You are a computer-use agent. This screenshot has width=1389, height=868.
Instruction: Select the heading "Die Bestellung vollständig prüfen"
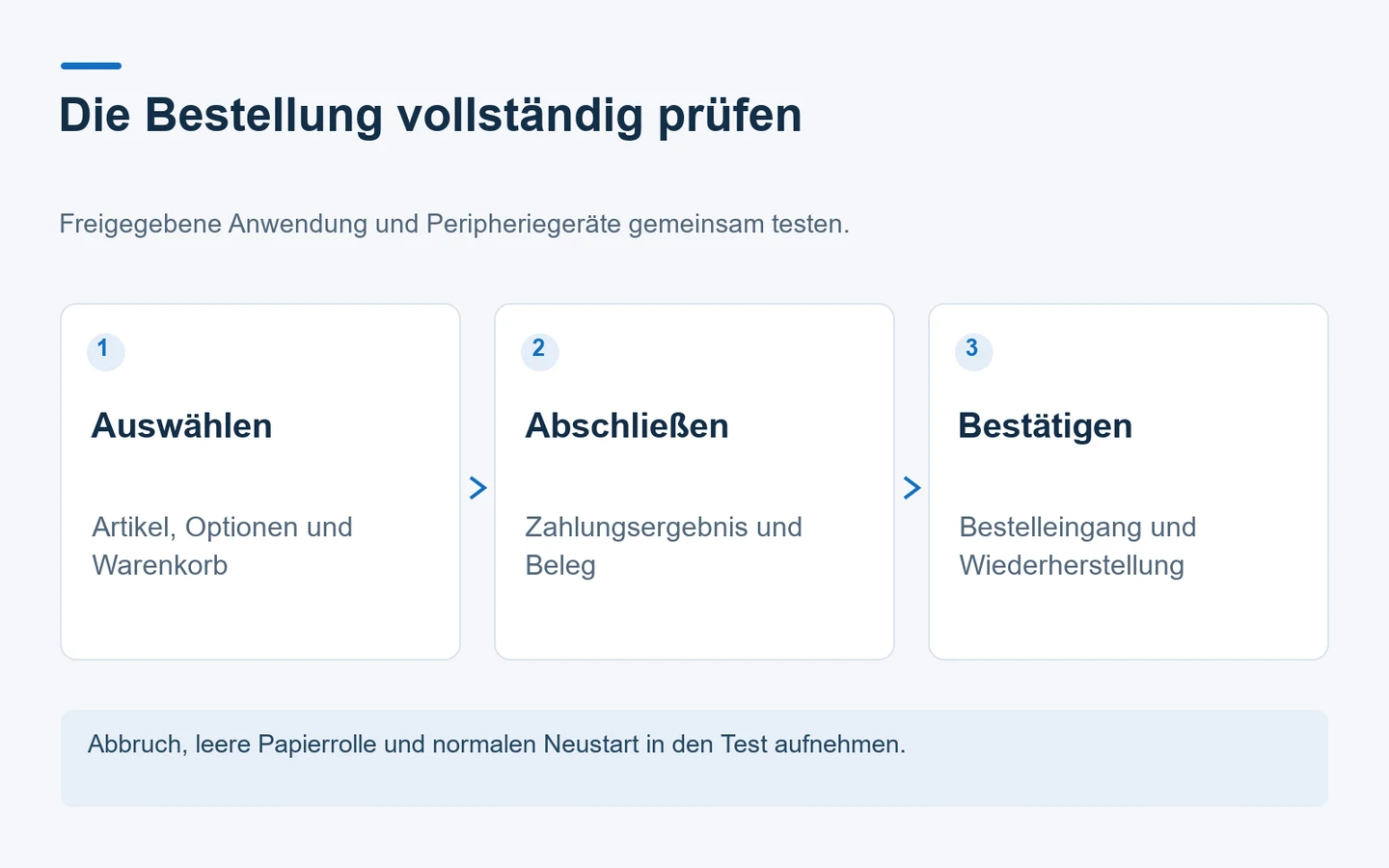pos(430,115)
